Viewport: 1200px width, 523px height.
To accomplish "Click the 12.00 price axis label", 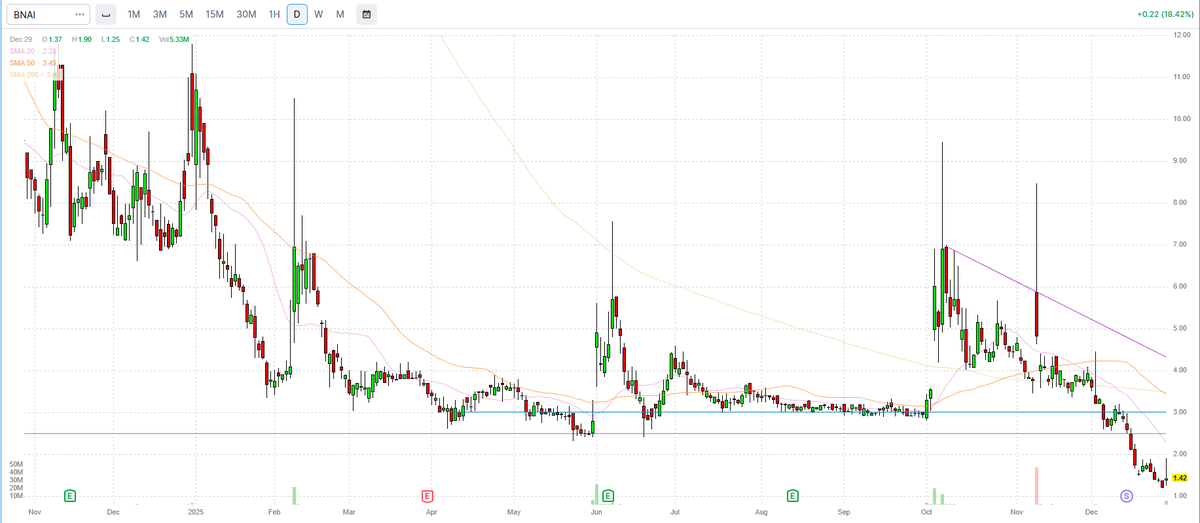I will click(1180, 35).
